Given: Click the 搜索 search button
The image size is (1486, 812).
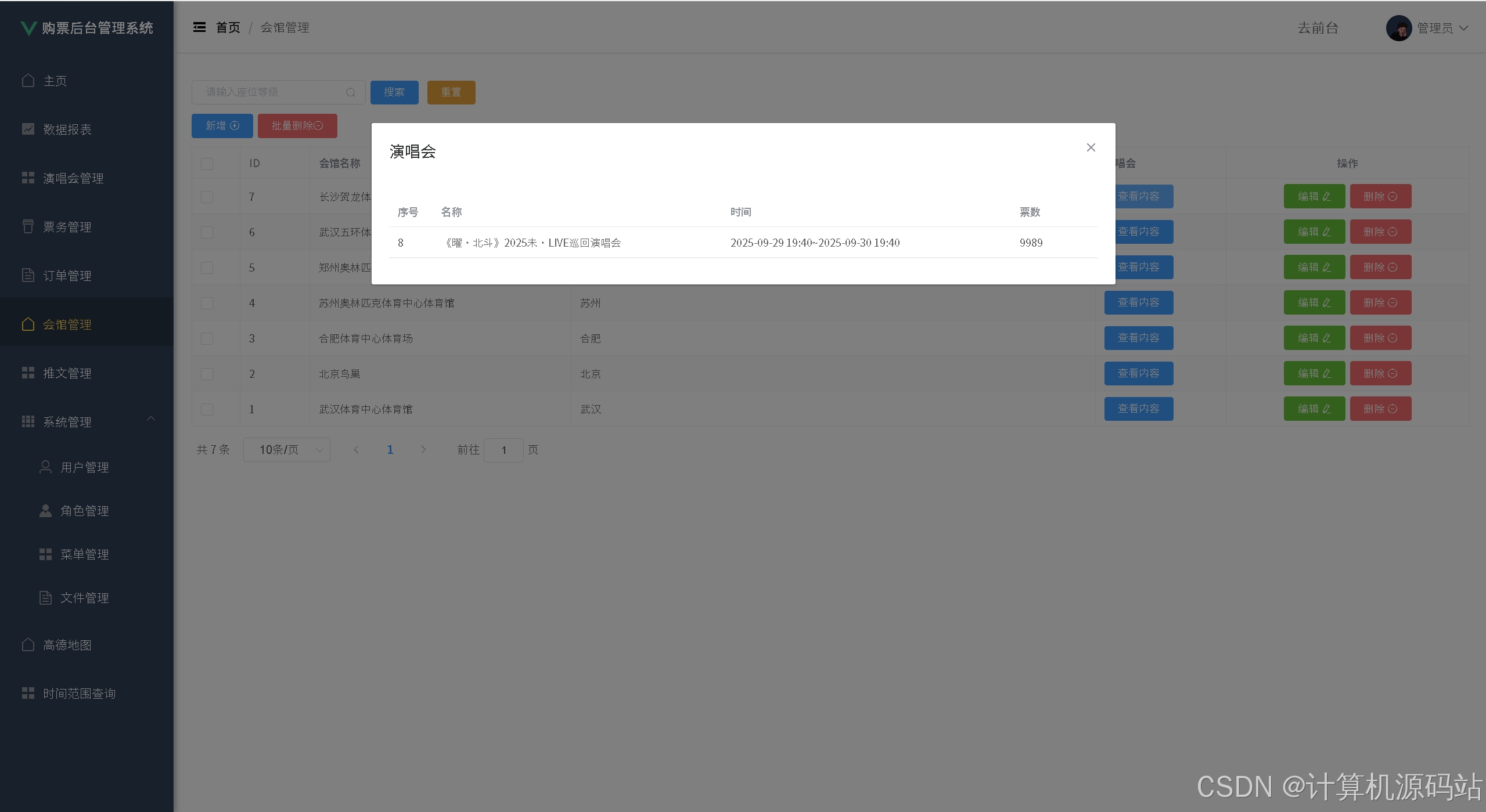Looking at the screenshot, I should [x=394, y=92].
